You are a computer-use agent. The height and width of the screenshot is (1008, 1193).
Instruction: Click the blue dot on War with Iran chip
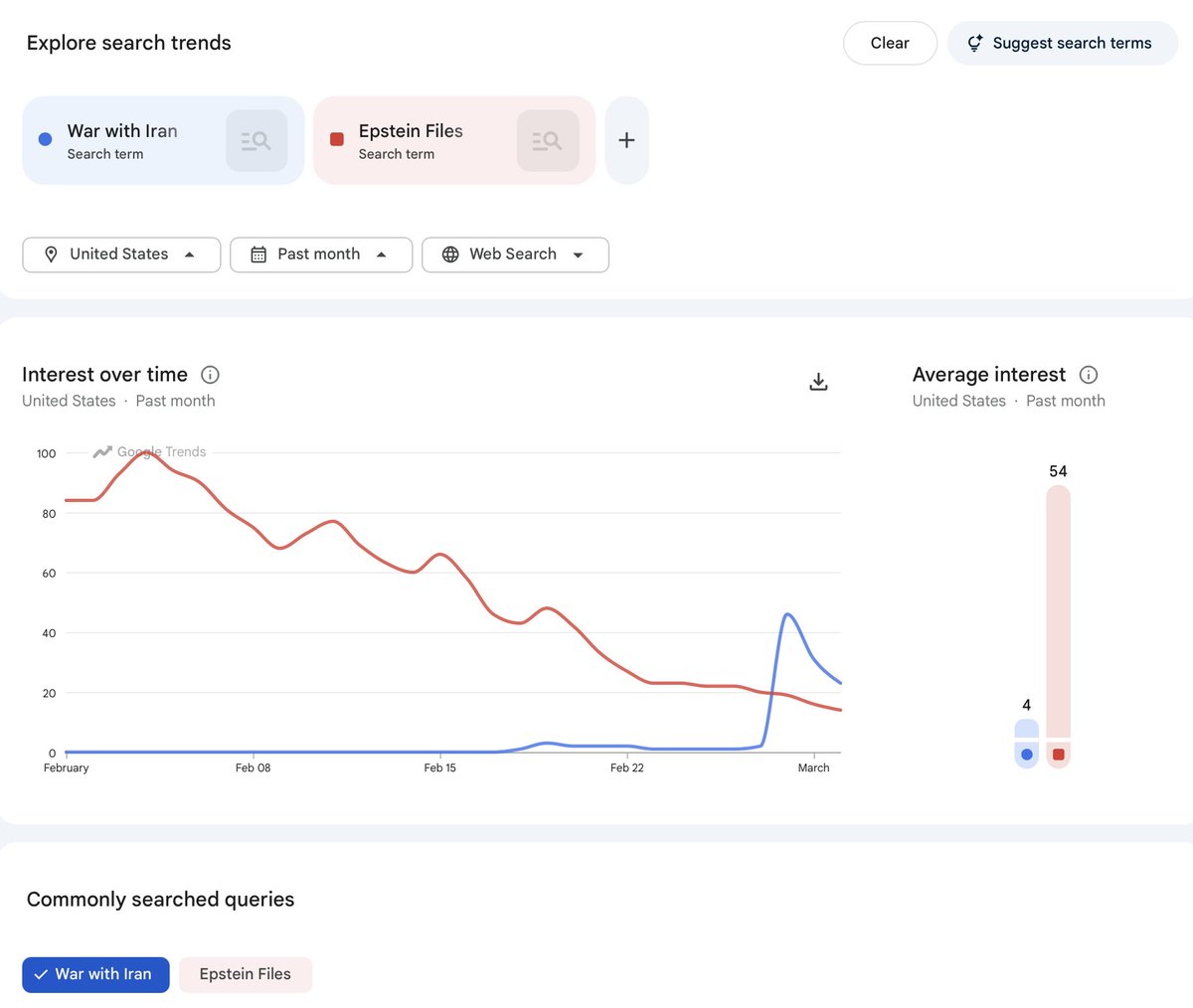pyautogui.click(x=45, y=139)
